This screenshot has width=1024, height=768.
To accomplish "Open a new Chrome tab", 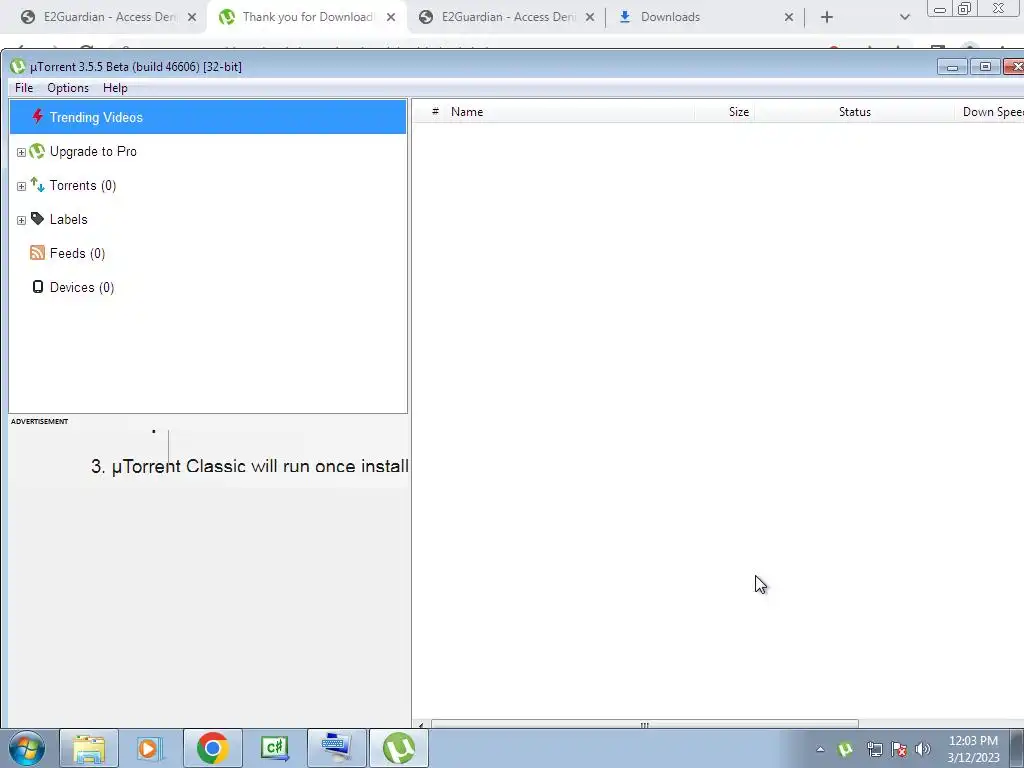I will pos(827,18).
